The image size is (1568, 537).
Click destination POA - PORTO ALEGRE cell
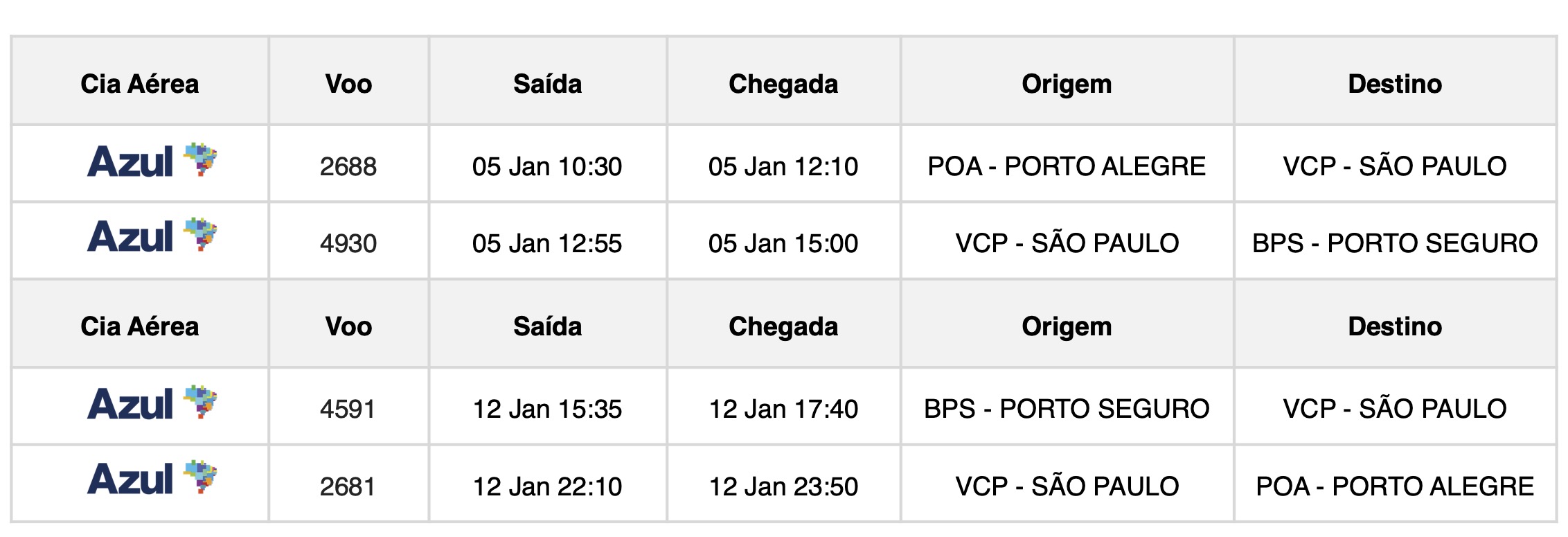(x=1395, y=486)
